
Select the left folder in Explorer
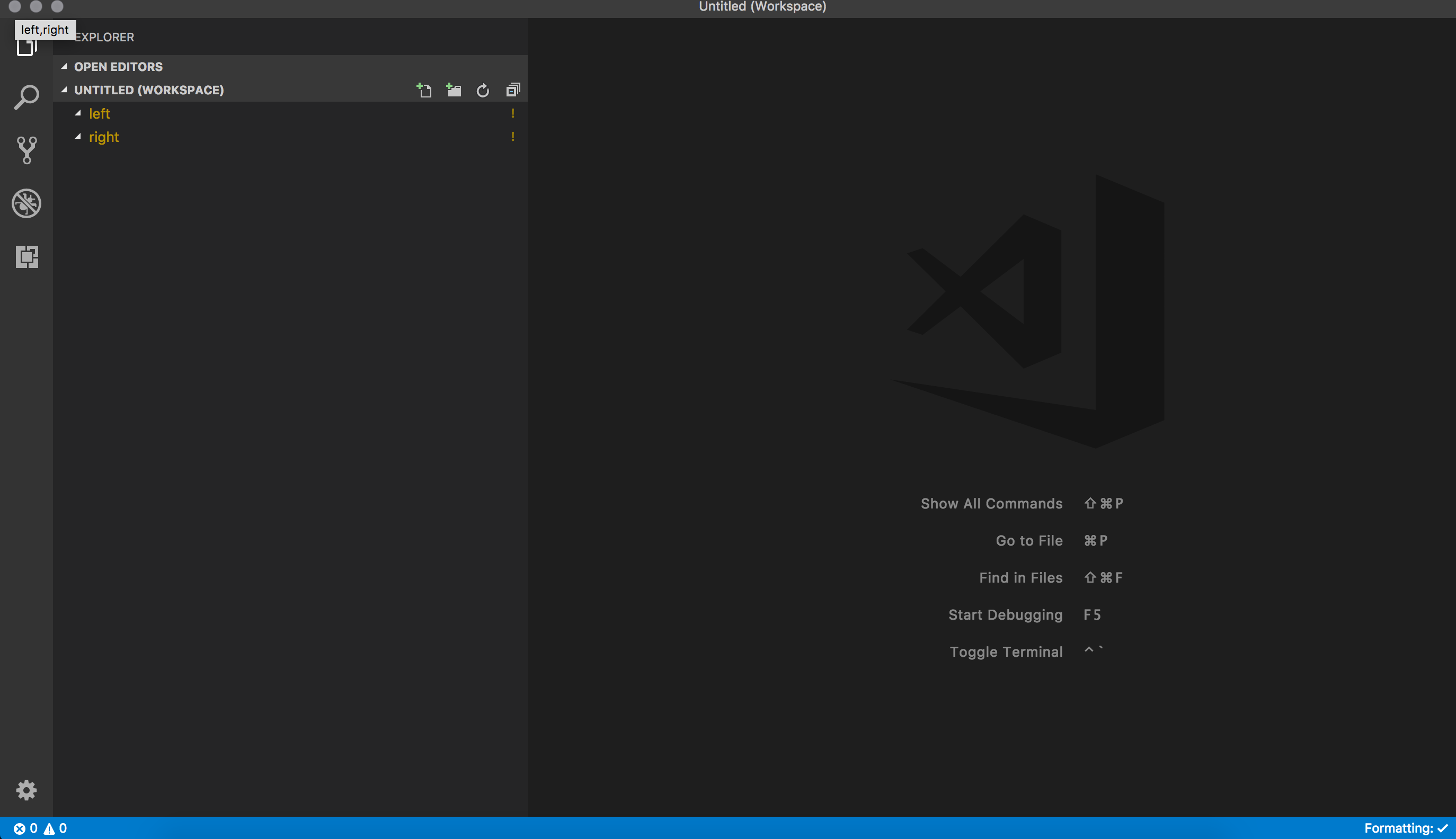(99, 113)
